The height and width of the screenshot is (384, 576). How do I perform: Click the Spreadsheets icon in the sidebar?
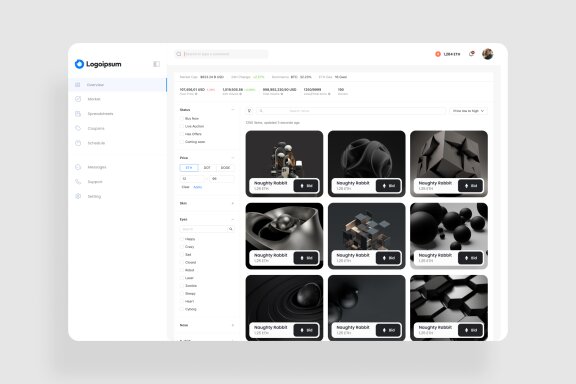(78, 114)
